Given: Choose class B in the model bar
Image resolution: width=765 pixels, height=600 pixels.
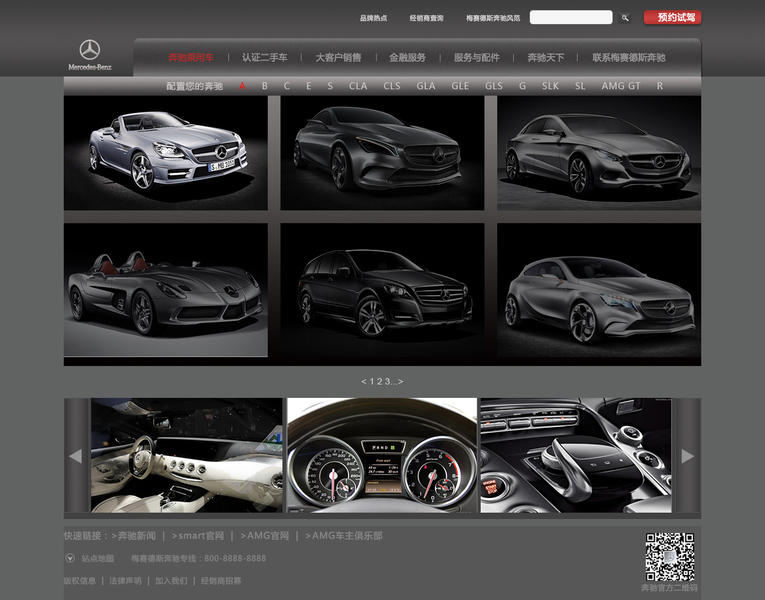Looking at the screenshot, I should pos(264,86).
